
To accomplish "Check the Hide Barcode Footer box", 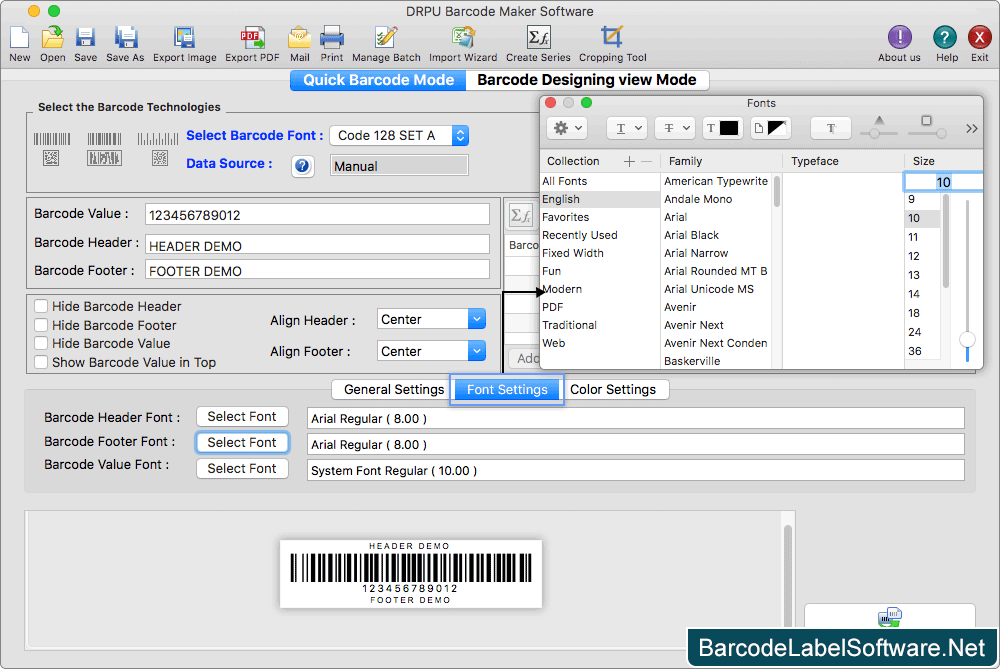I will (x=41, y=325).
